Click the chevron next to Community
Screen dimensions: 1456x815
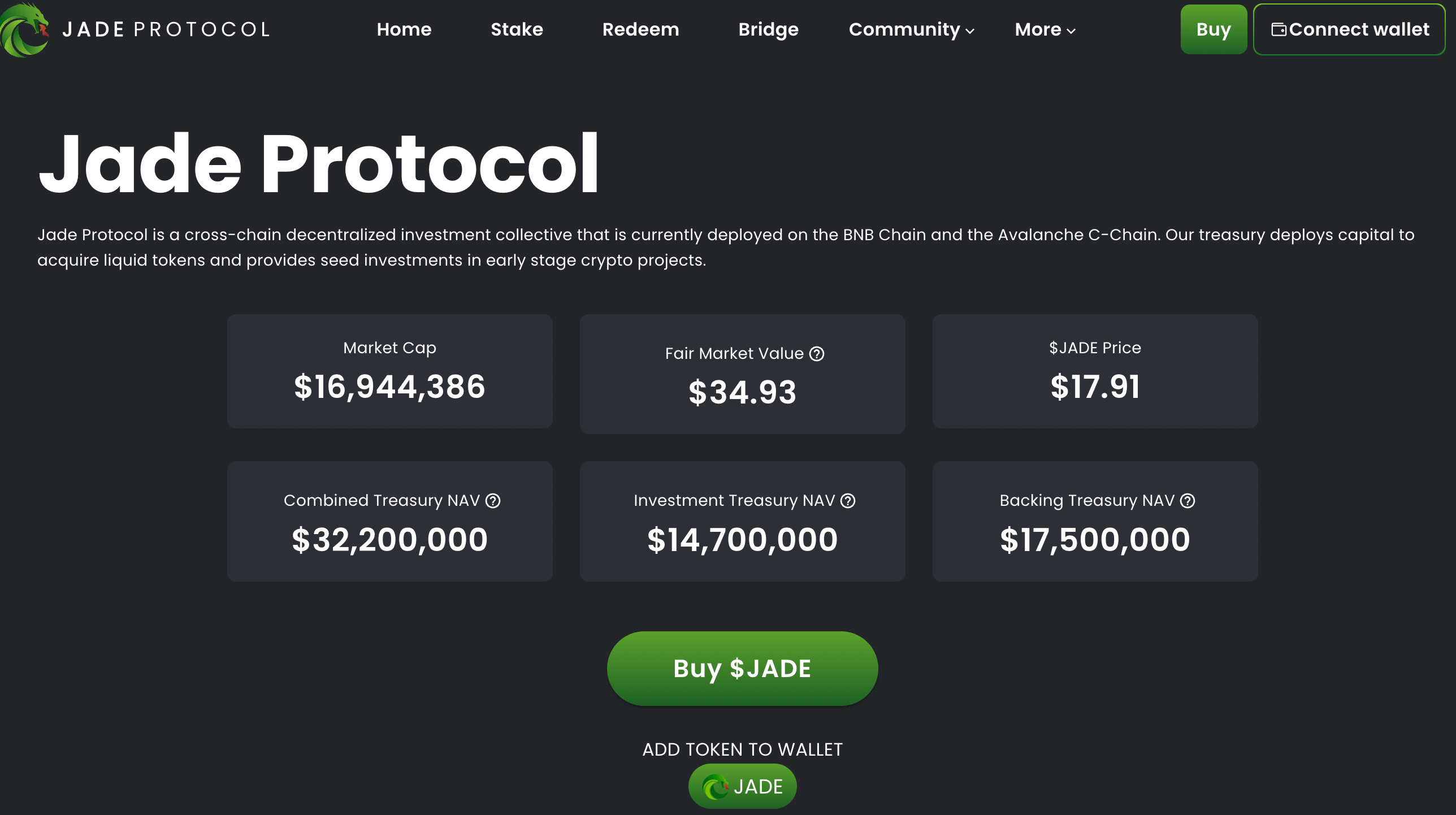(x=970, y=32)
